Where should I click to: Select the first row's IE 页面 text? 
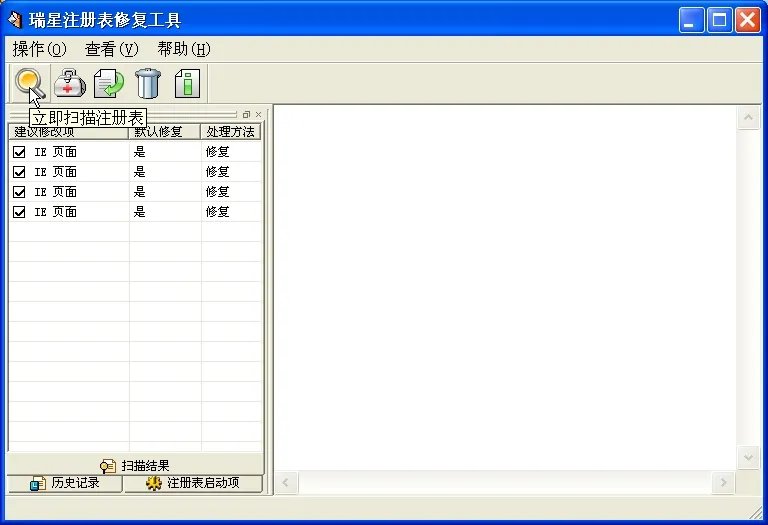pyautogui.click(x=55, y=152)
